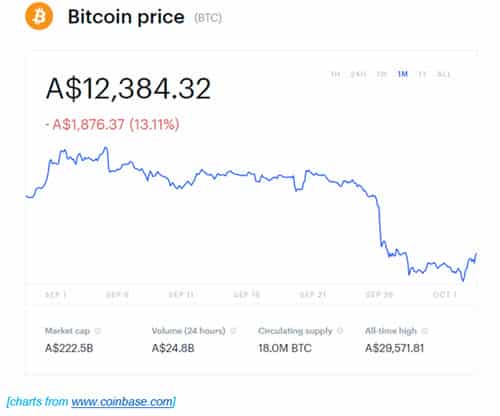Viewport: 500px width, 416px height.
Task: Open the www.coinbase.com link
Action: [x=123, y=402]
